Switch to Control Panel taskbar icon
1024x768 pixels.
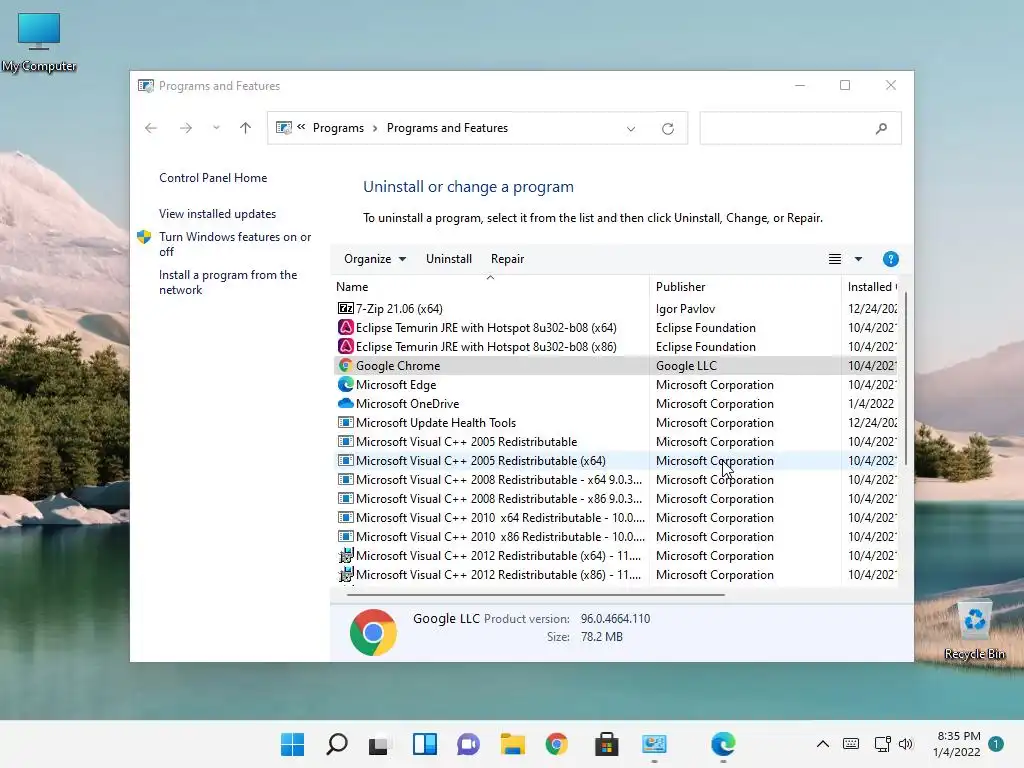pos(654,744)
